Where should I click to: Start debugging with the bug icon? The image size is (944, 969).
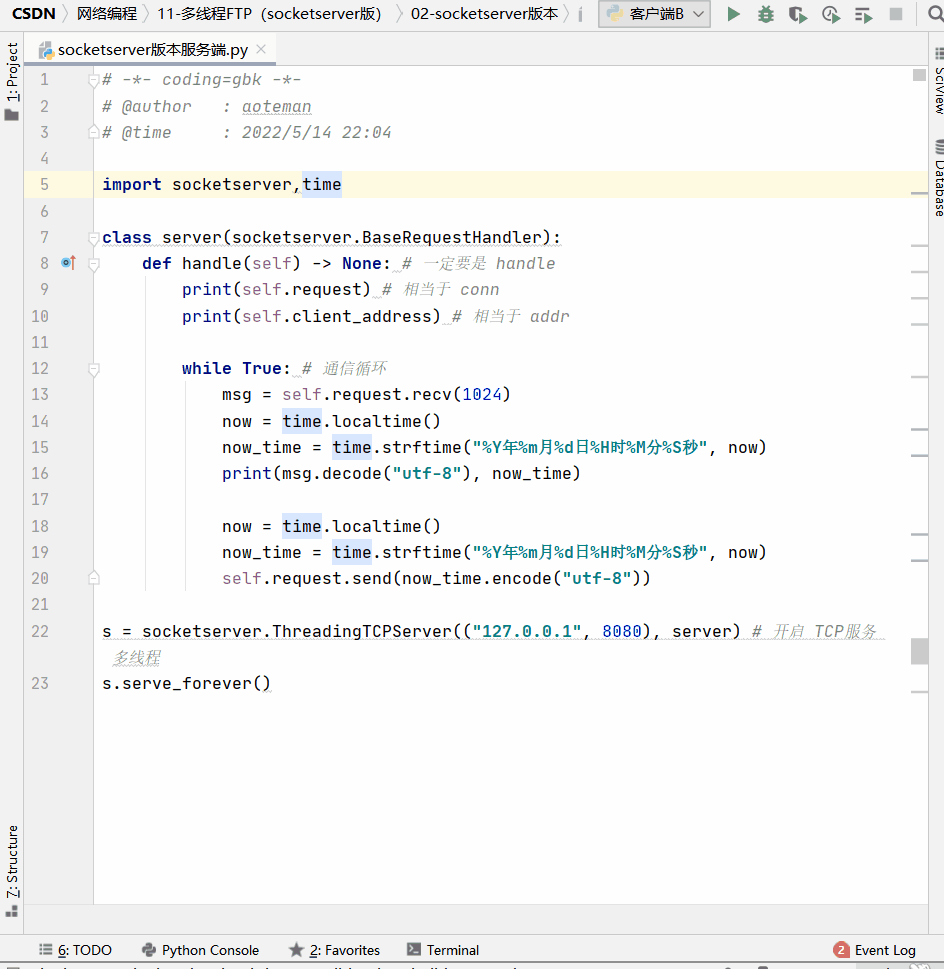pos(766,14)
